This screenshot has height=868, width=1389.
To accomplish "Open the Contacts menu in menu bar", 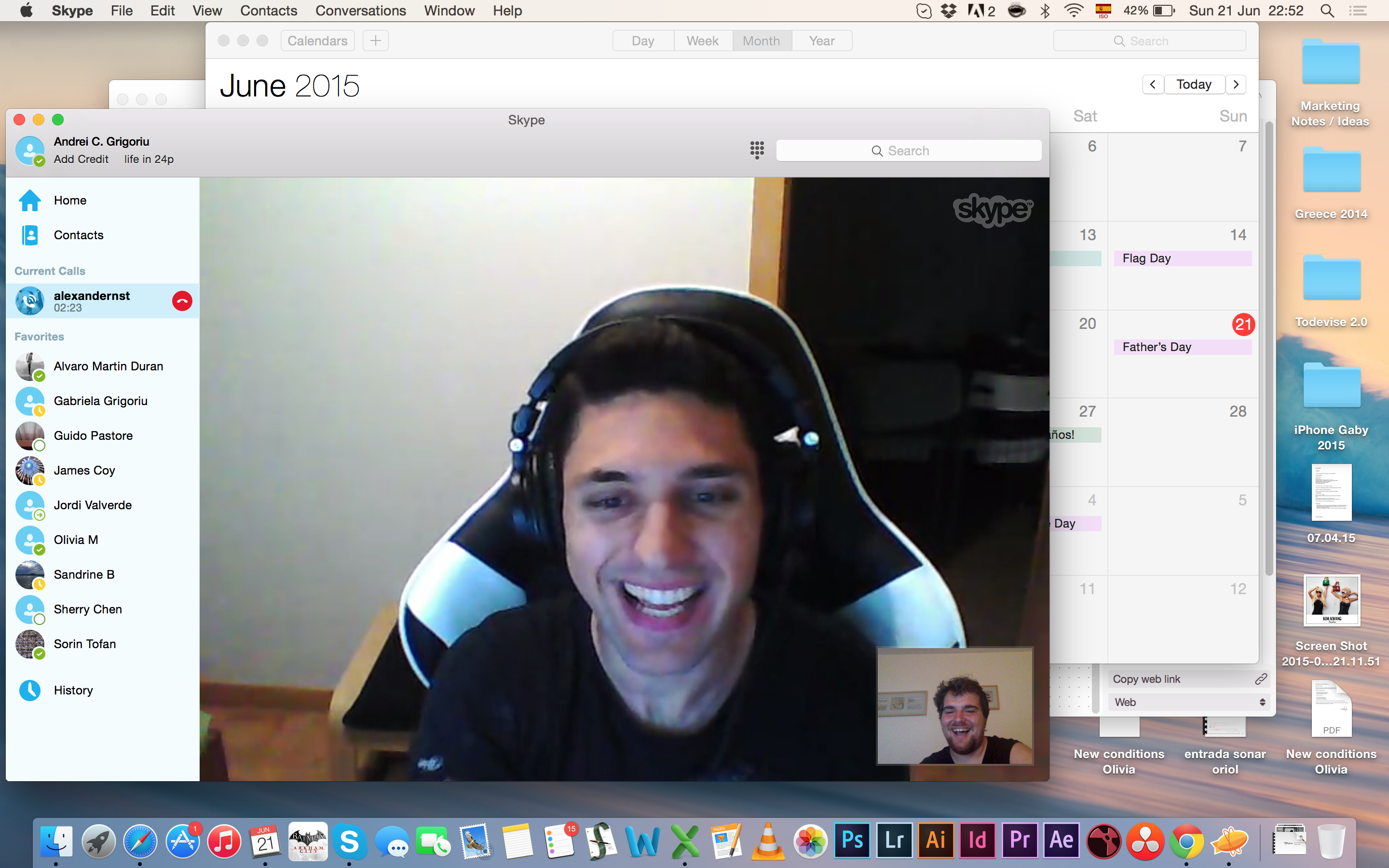I will pos(269,10).
